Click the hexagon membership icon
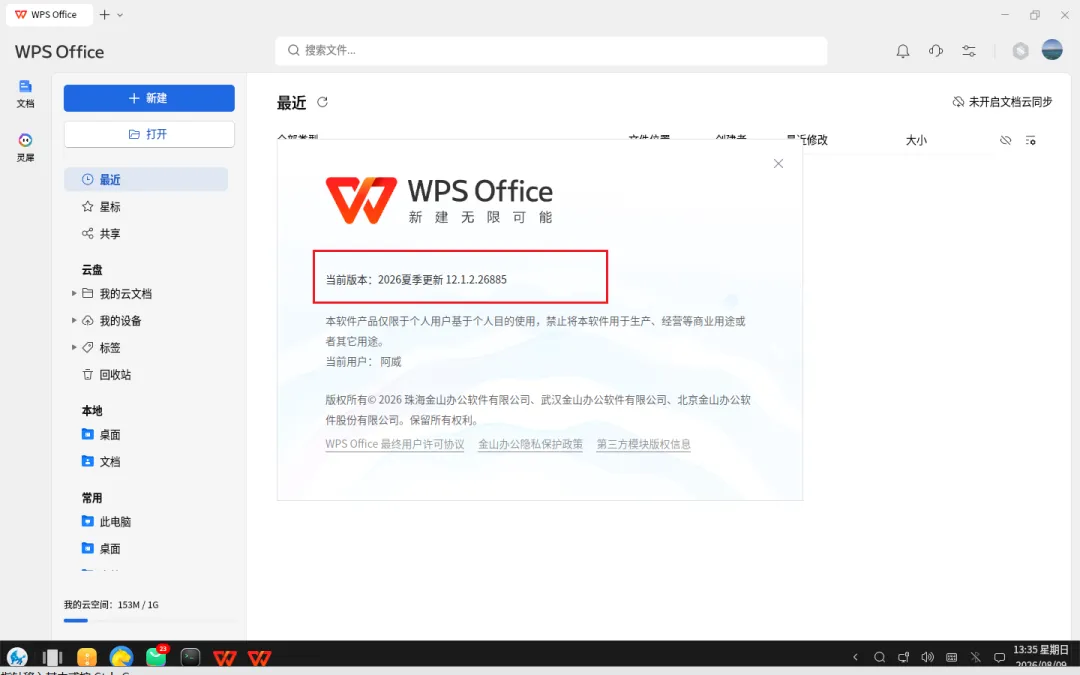 [x=1020, y=50]
